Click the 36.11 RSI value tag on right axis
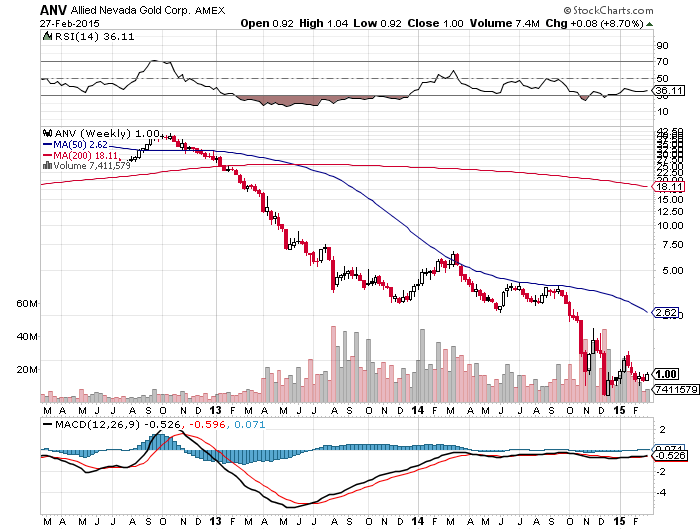 click(669, 91)
